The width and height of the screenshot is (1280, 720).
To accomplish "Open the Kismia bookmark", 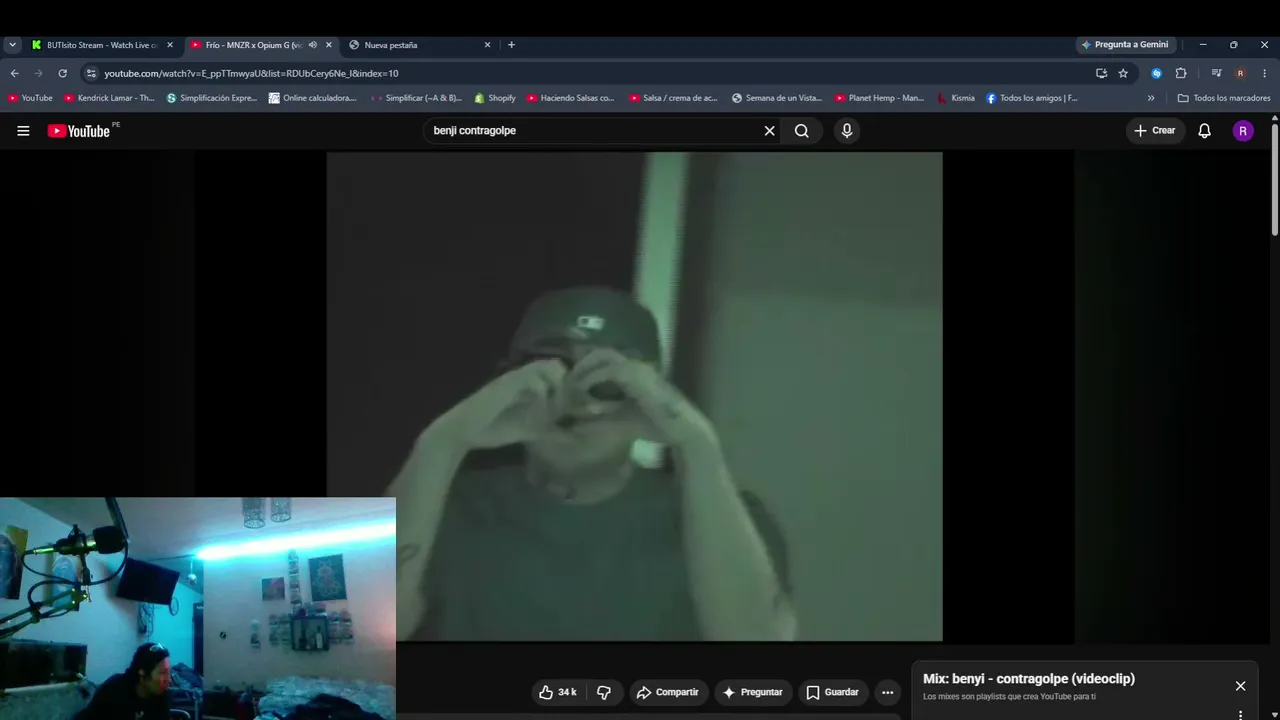I will tap(956, 98).
